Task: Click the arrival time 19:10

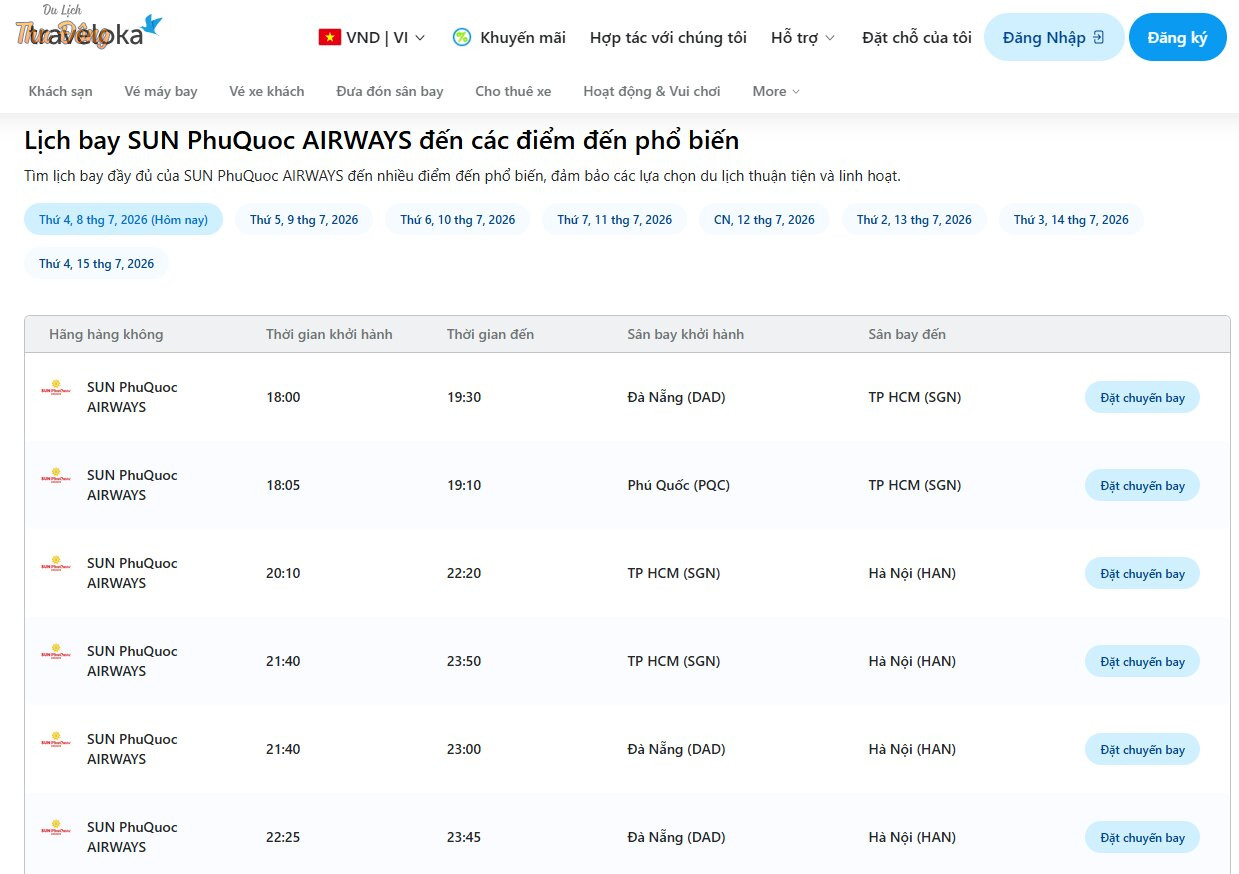Action: click(464, 485)
